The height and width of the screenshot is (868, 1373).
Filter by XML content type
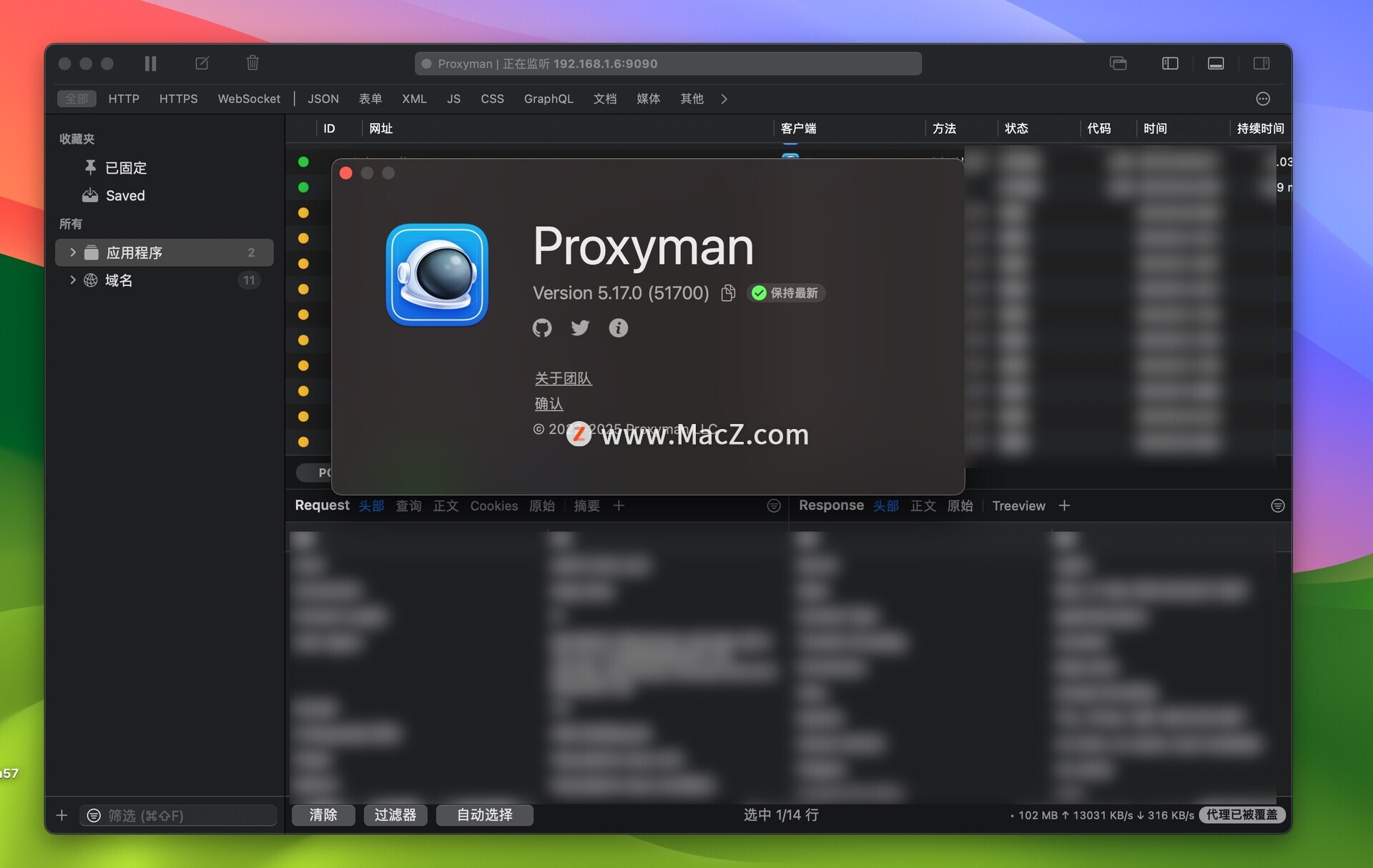[x=414, y=99]
